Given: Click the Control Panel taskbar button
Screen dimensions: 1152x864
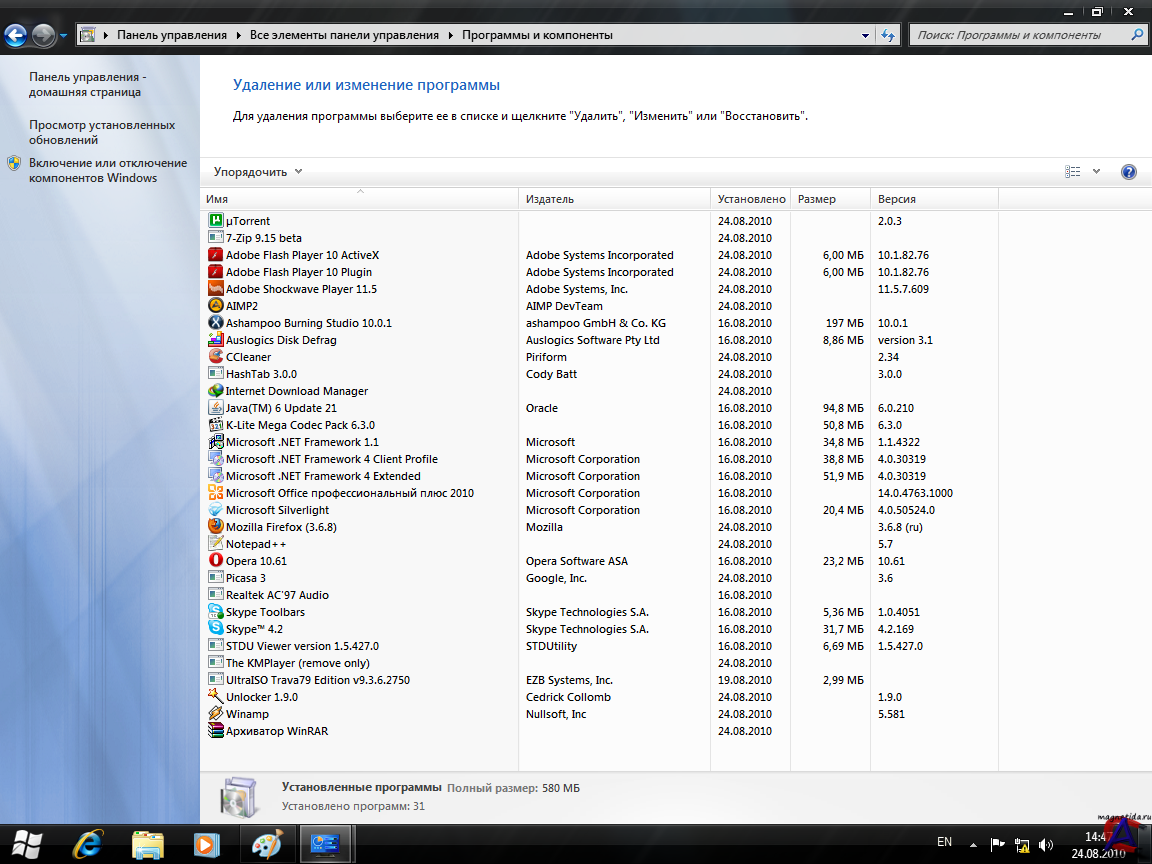Looking at the screenshot, I should pyautogui.click(x=326, y=845).
